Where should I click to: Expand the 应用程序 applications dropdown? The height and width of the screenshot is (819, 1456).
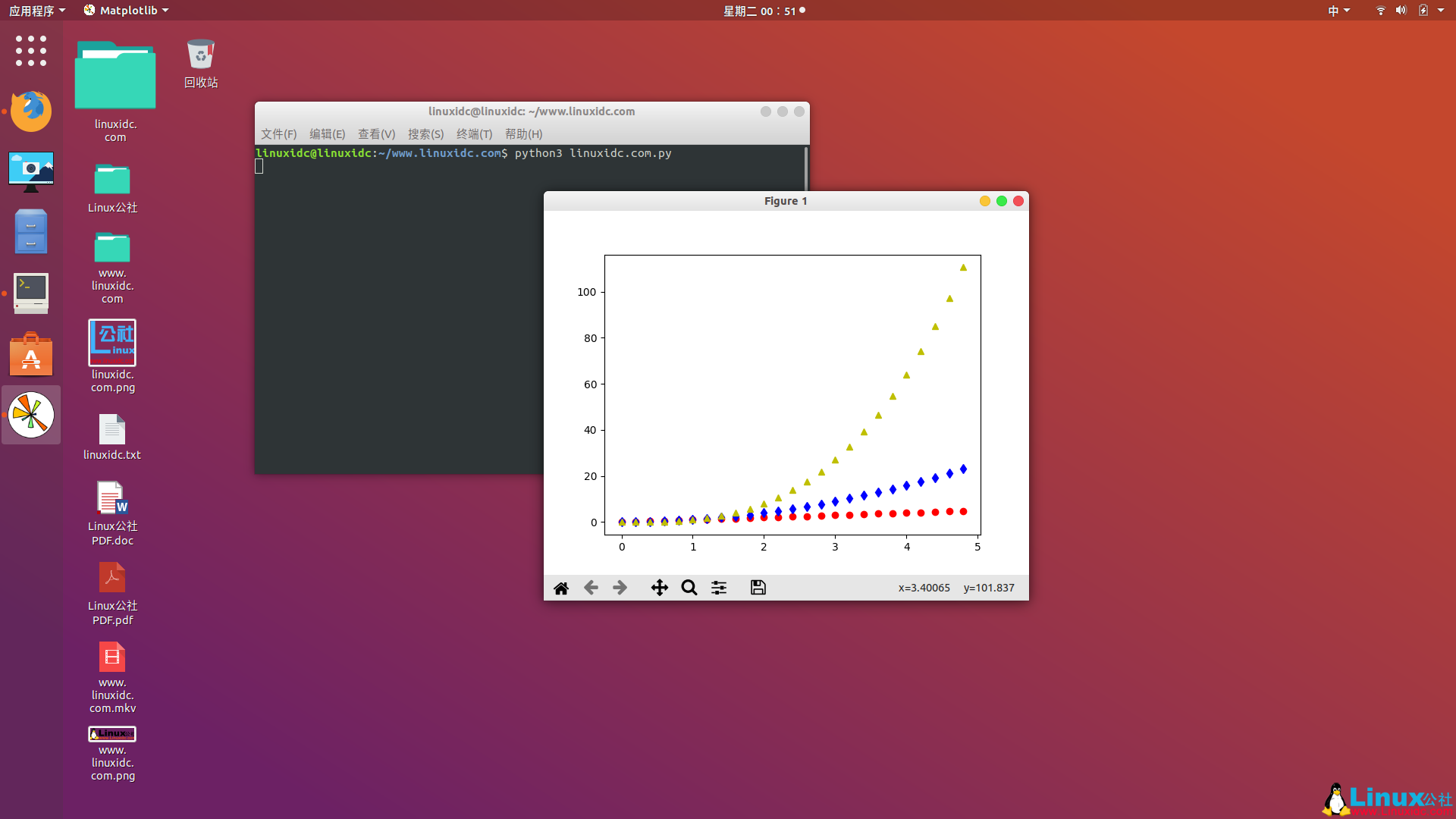click(36, 11)
